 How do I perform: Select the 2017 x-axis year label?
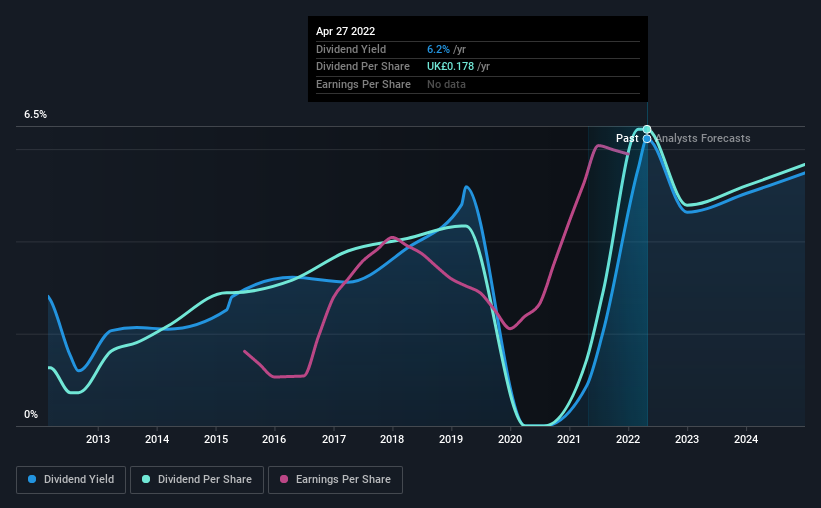coord(334,439)
